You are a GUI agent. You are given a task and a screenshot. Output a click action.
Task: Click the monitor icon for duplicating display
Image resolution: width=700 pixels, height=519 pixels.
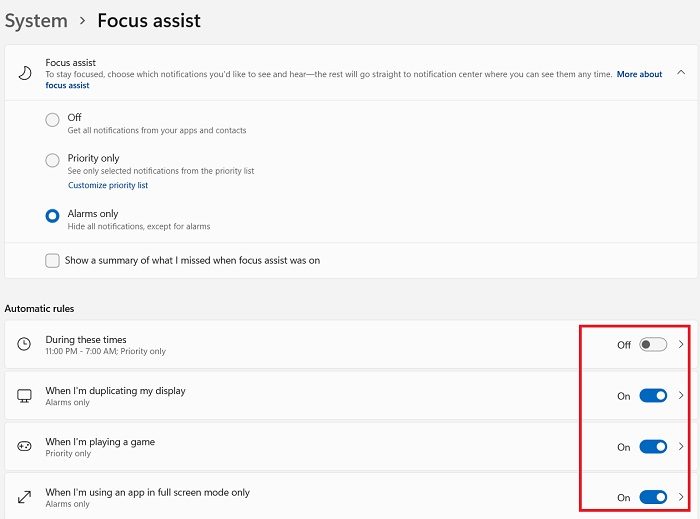click(24, 395)
